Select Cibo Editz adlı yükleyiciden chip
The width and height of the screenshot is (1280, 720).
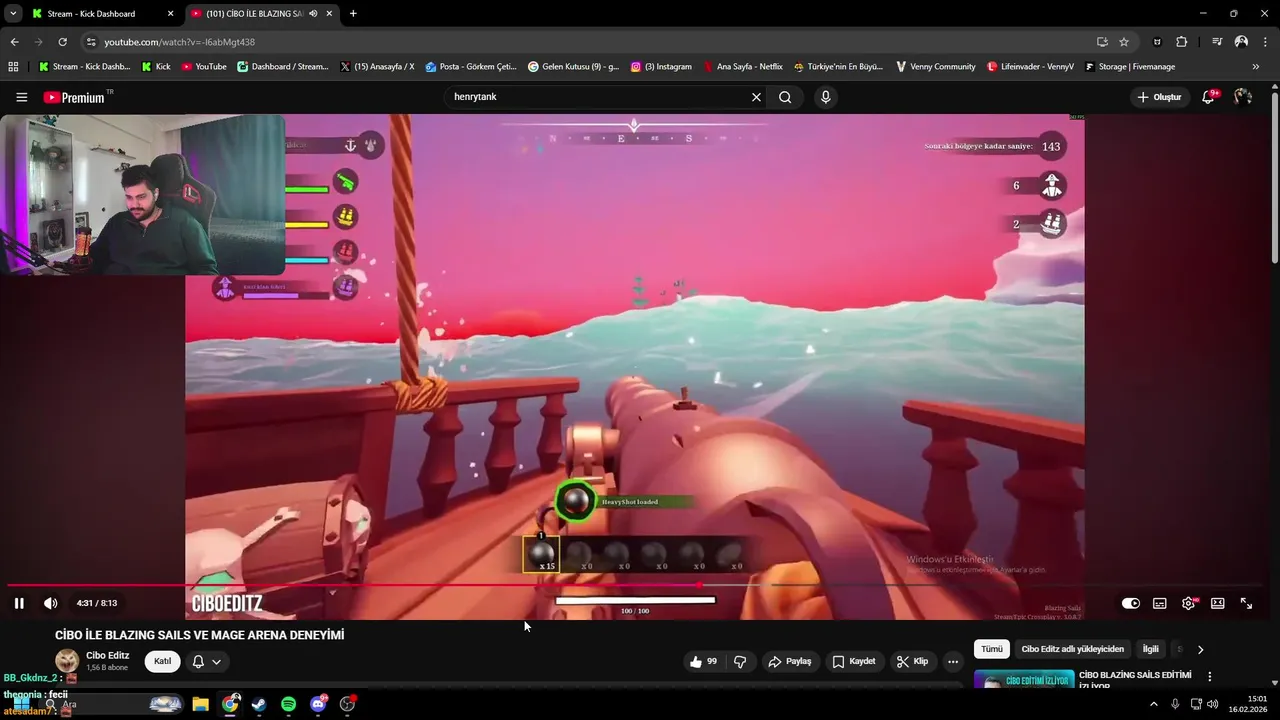(x=1072, y=649)
